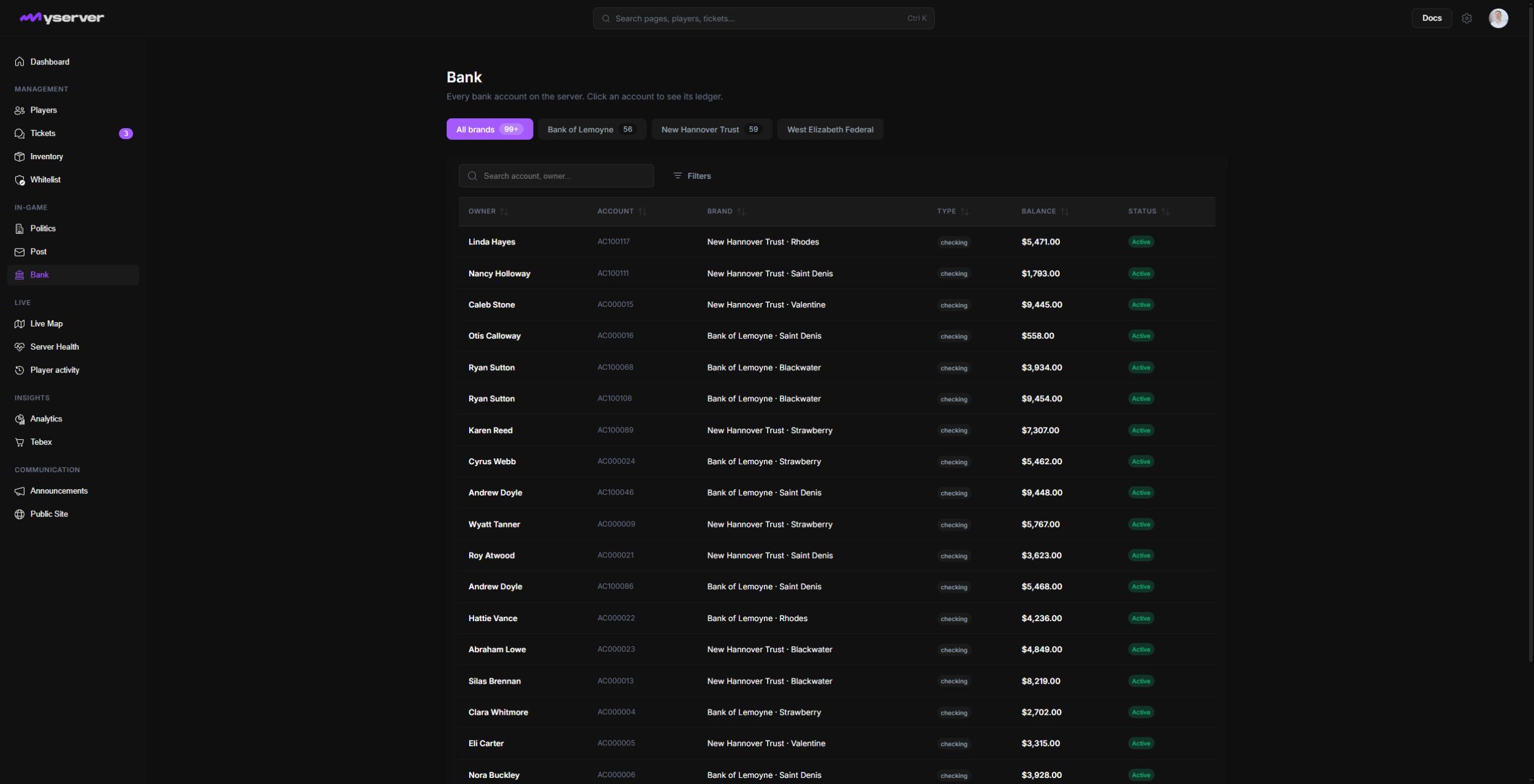Click the myserver logo
This screenshot has width=1534, height=784.
(x=62, y=18)
